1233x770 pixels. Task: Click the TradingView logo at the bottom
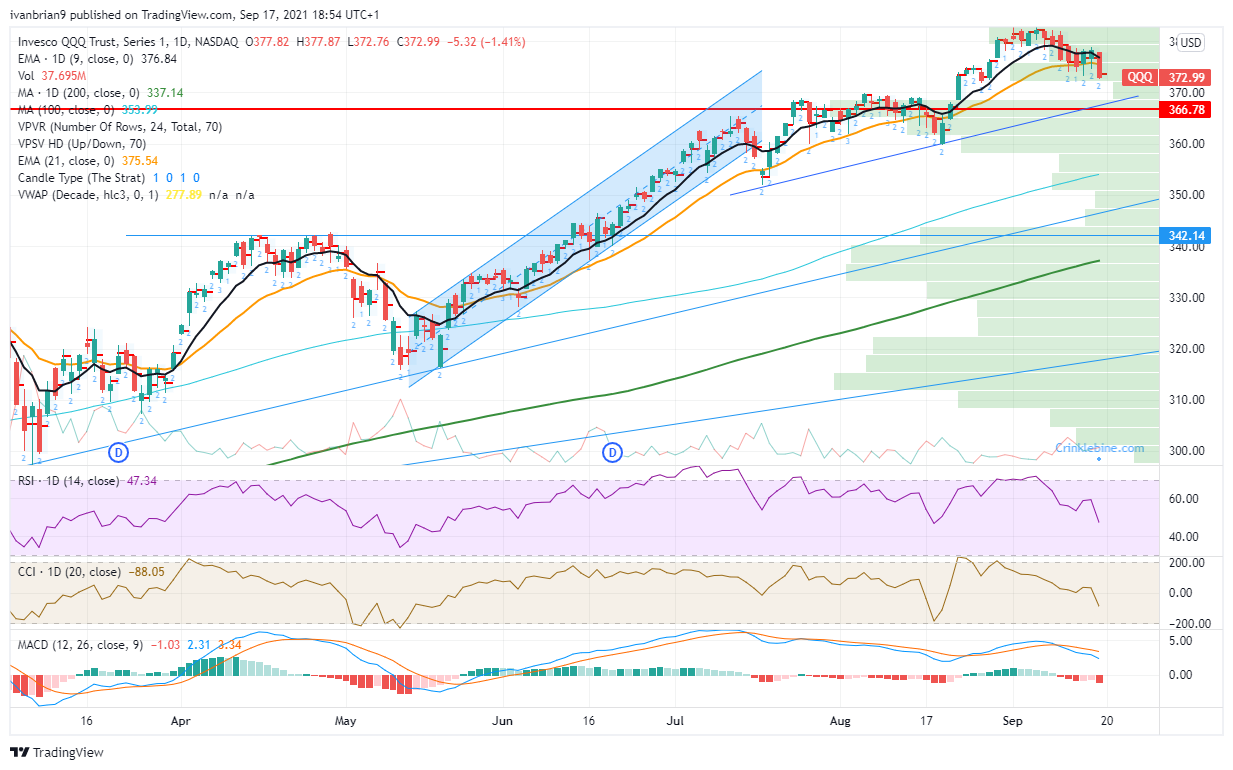point(57,752)
